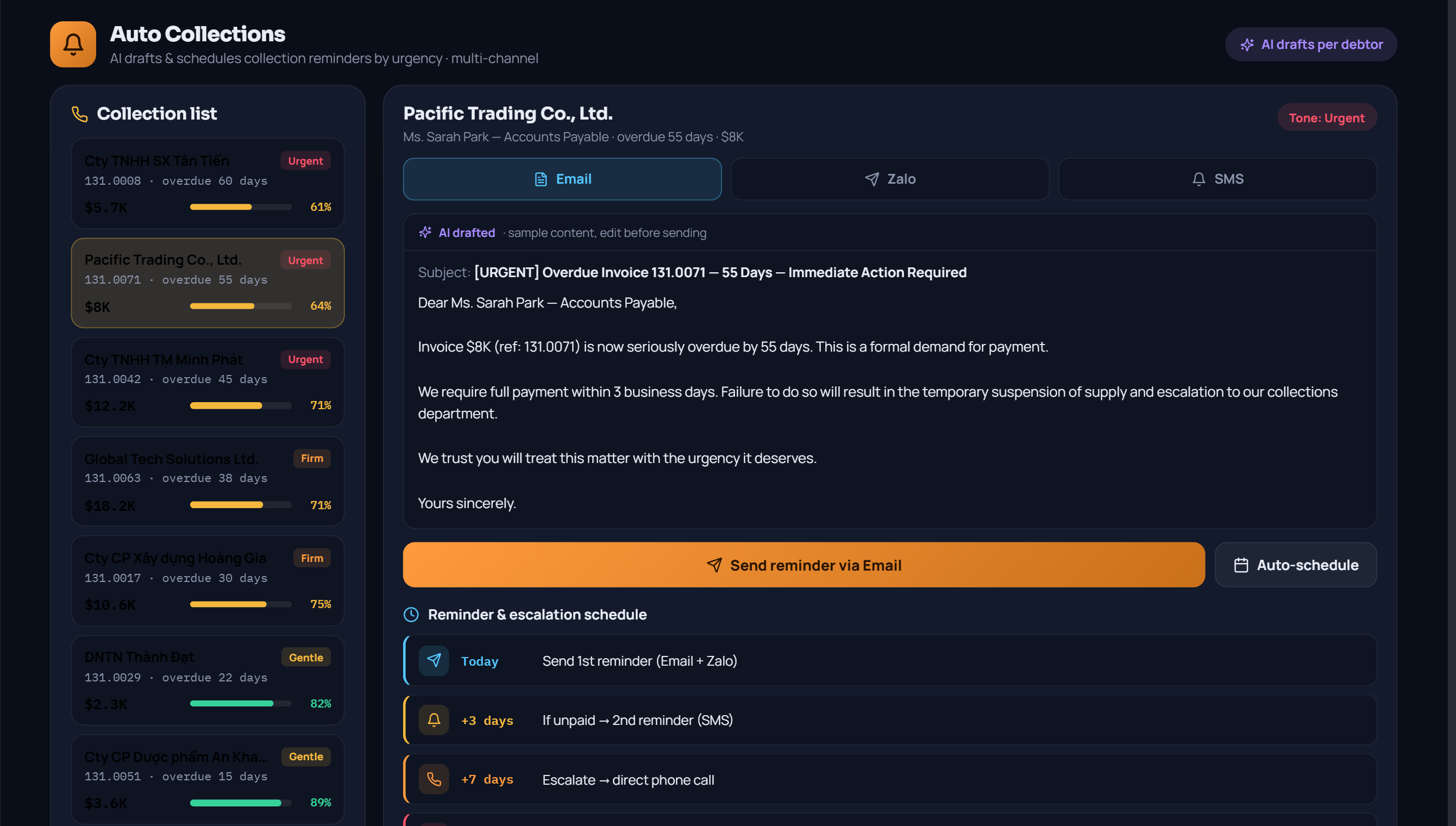Click 'Invoice $8K (ref: 131.0071)' paragraph
The width and height of the screenshot is (1456, 826).
point(733,347)
